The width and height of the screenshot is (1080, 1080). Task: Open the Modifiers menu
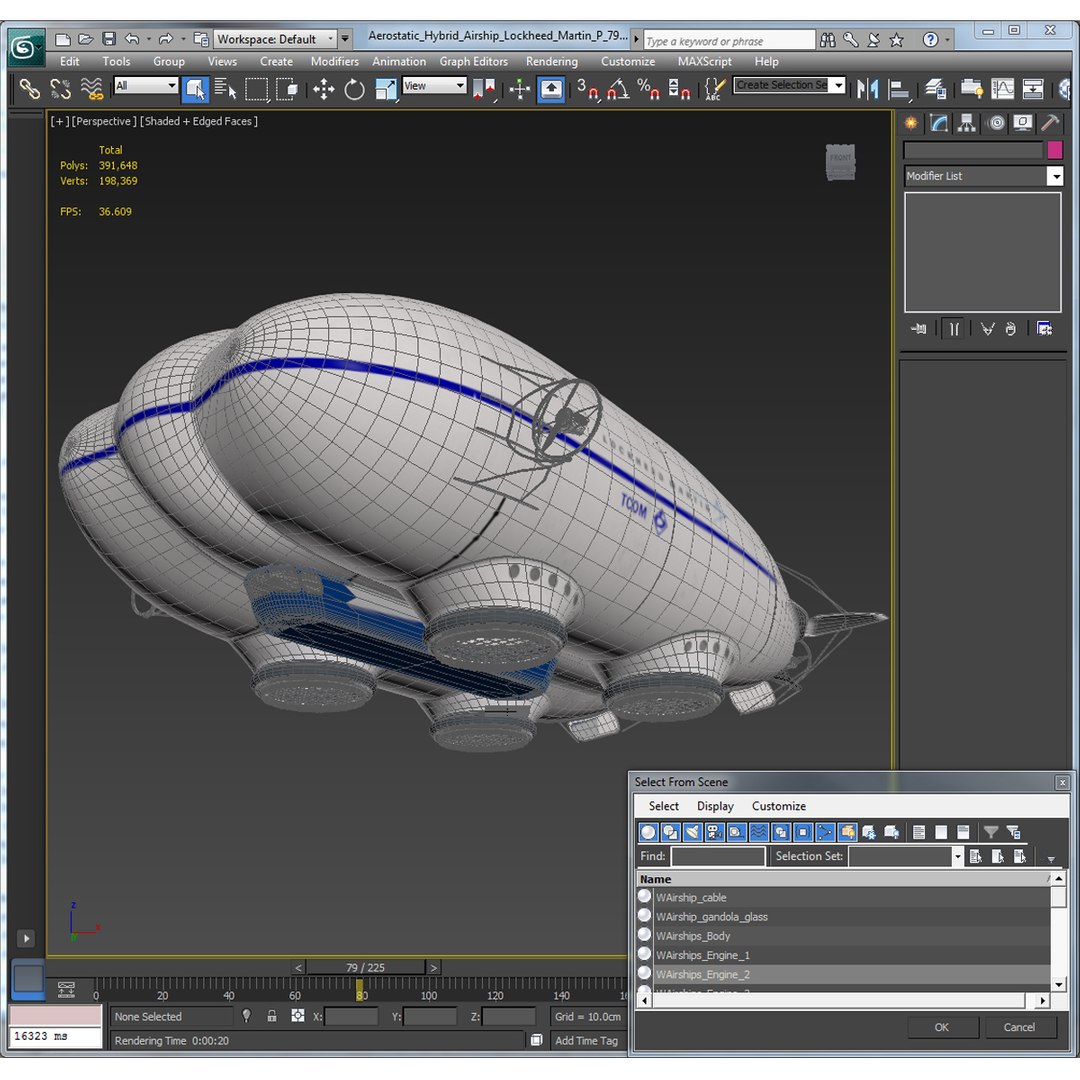335,61
